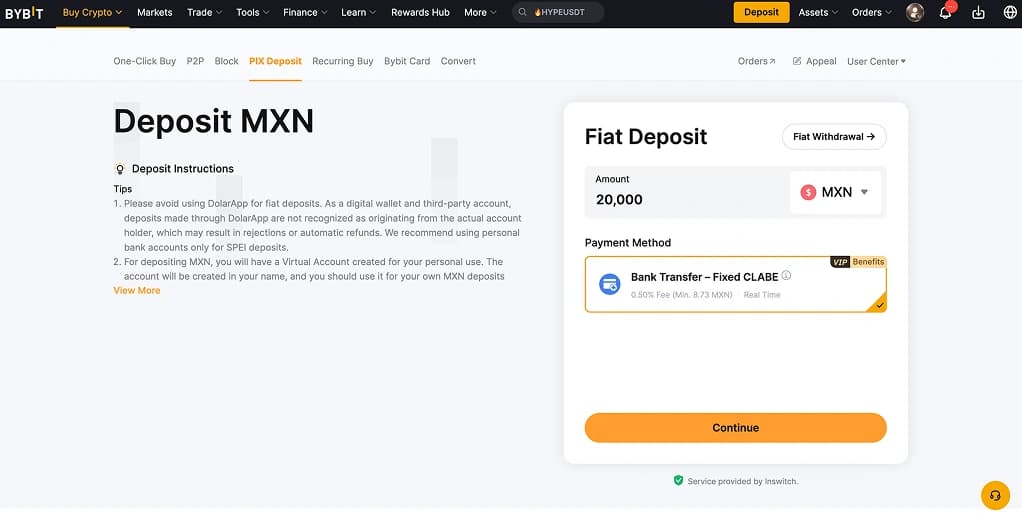Screen dimensions: 1022x523
Task: Open the notifications bell
Action: [945, 13]
